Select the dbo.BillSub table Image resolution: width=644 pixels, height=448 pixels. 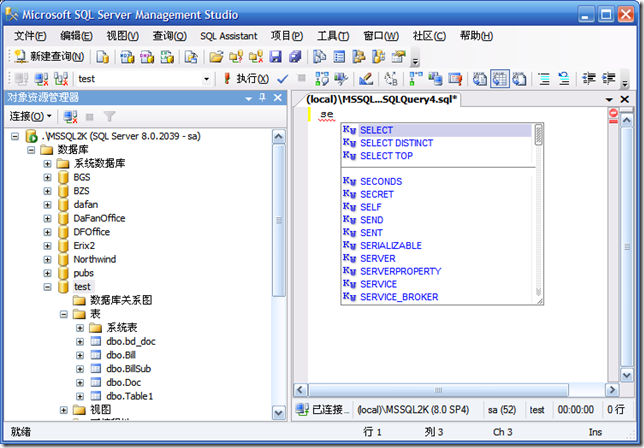pos(129,369)
